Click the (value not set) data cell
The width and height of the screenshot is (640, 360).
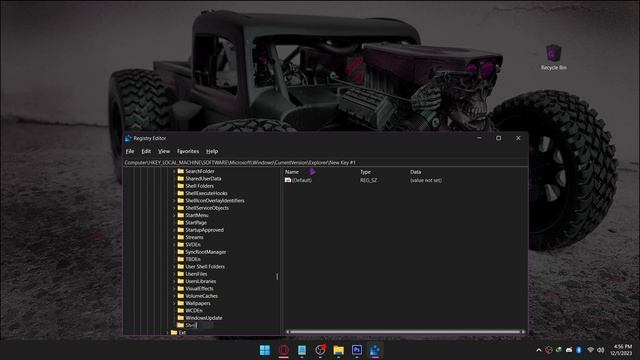426,180
